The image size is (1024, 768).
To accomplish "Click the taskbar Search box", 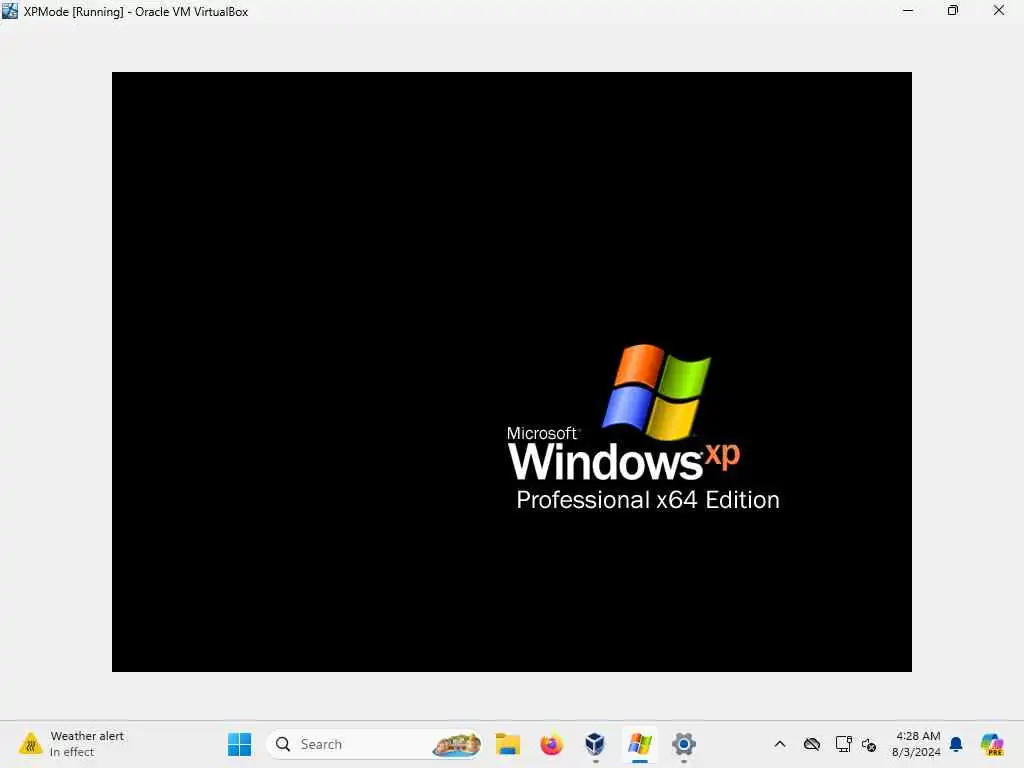I will click(x=374, y=744).
